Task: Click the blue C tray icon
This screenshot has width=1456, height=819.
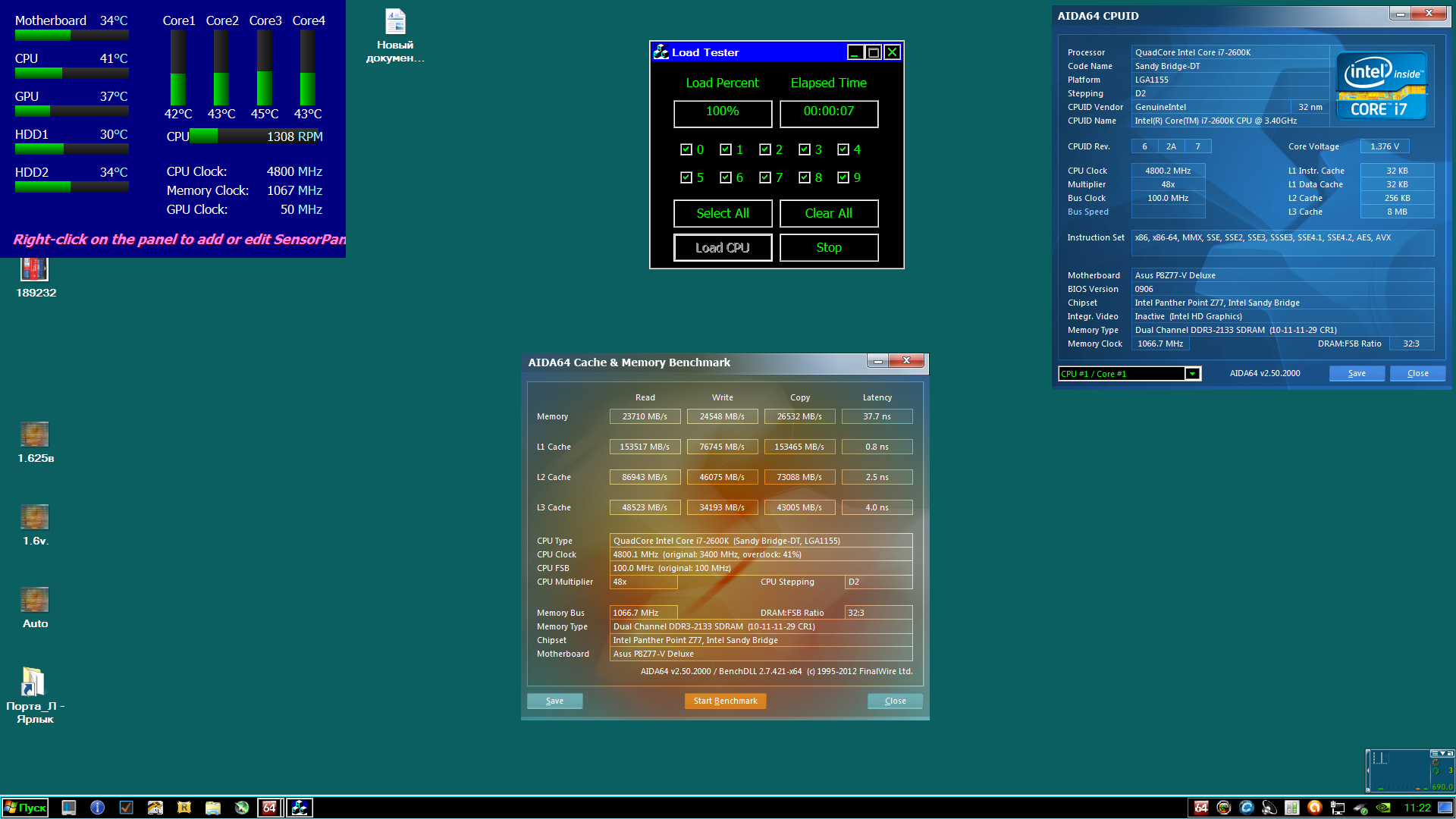Action: [1247, 808]
